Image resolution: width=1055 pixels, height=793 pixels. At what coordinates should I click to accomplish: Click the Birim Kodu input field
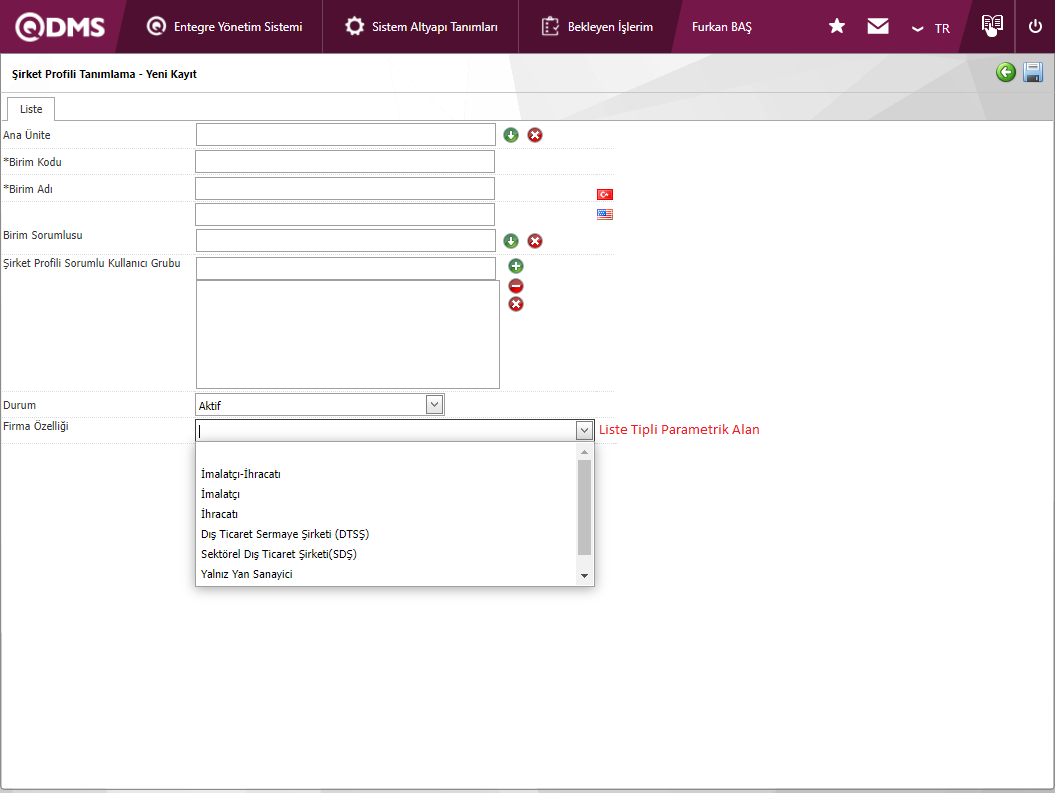pos(345,162)
